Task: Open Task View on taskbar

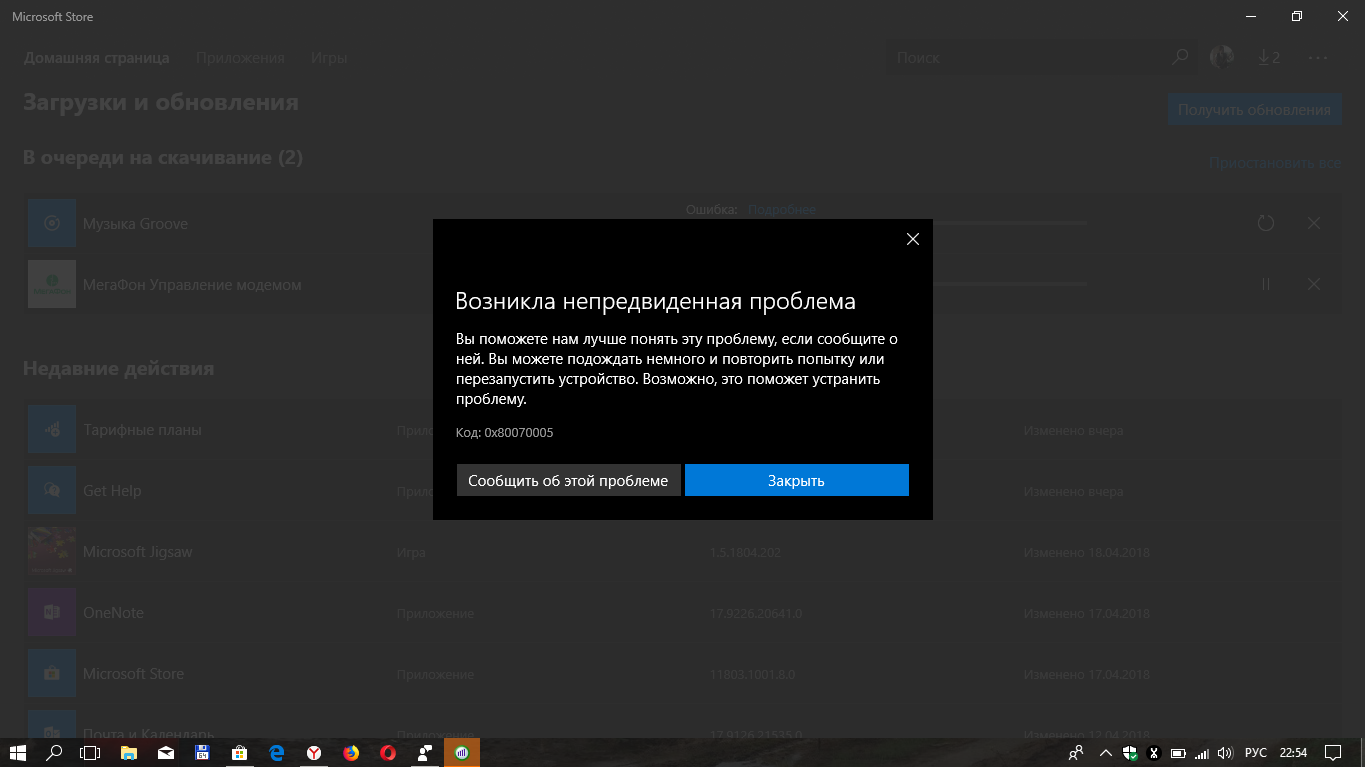Action: tap(91, 752)
